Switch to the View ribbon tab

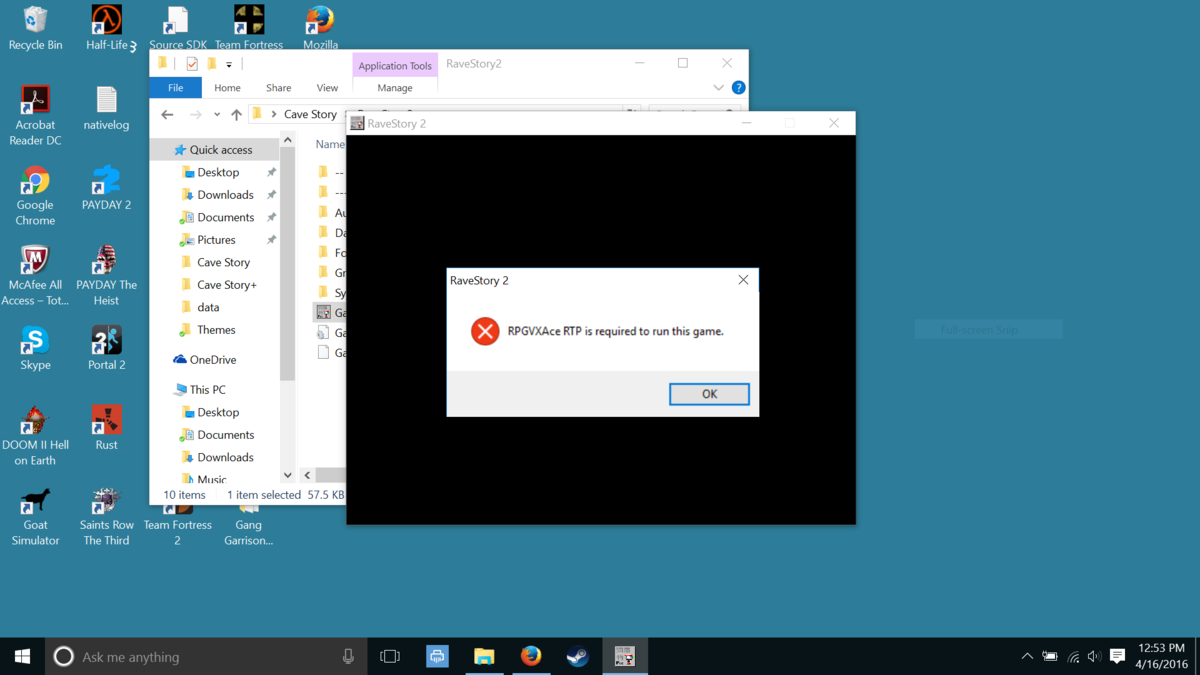click(x=327, y=88)
